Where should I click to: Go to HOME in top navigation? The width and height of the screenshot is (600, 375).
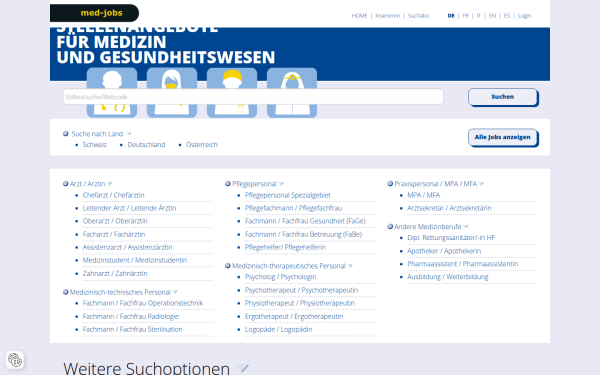tap(359, 16)
